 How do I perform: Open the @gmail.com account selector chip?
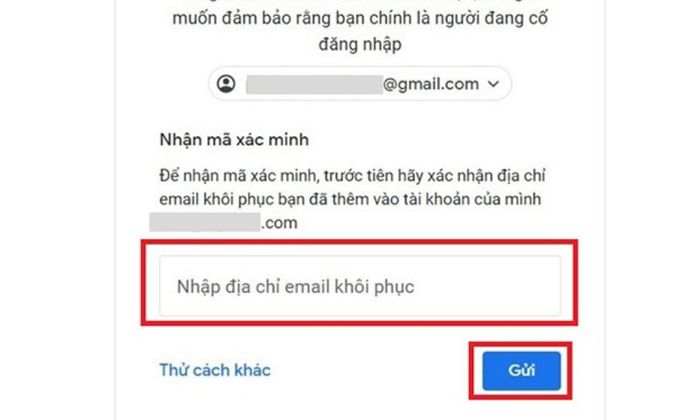tap(360, 83)
